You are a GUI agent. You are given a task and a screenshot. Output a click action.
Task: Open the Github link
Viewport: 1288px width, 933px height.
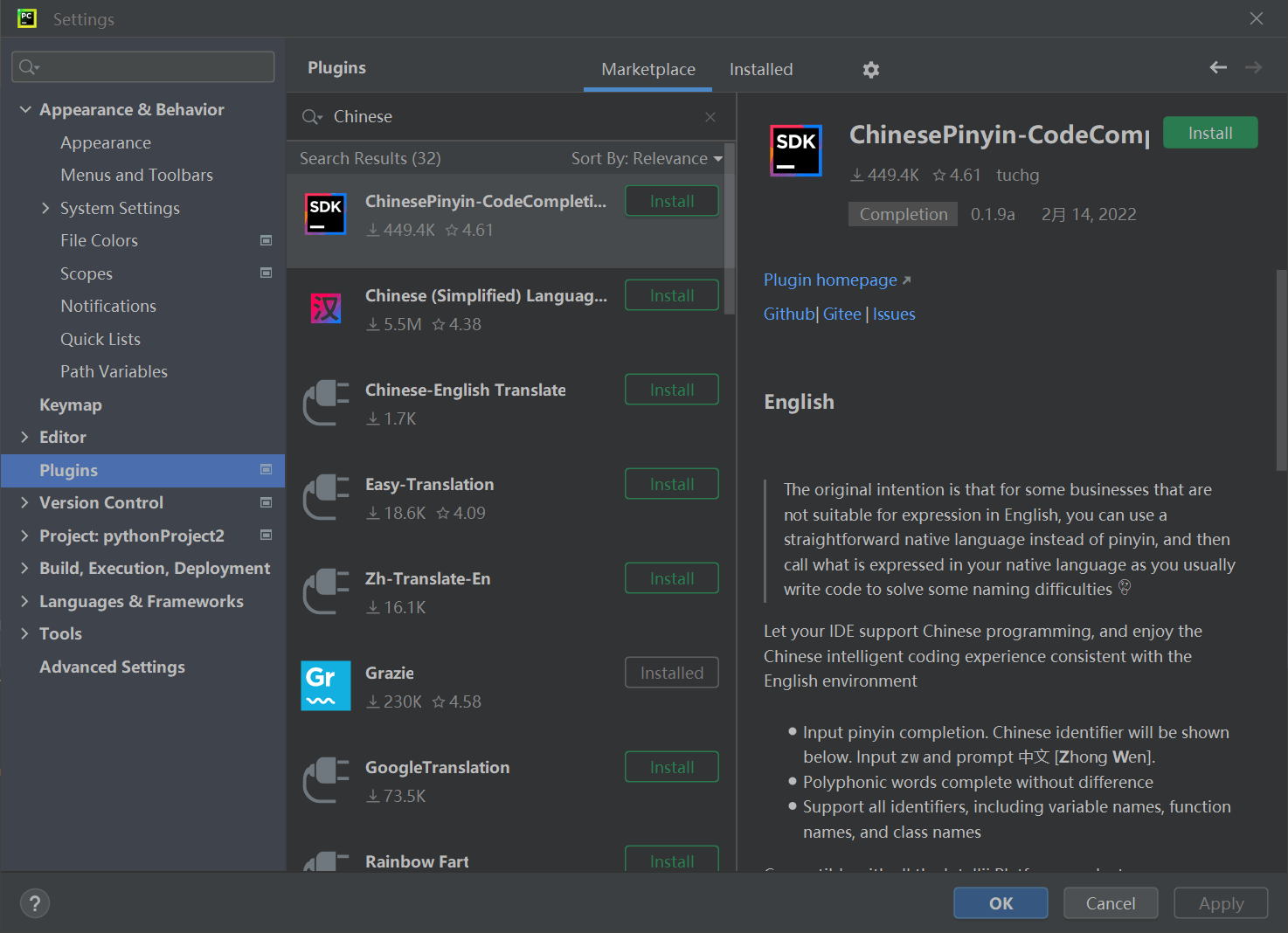pyautogui.click(x=789, y=314)
